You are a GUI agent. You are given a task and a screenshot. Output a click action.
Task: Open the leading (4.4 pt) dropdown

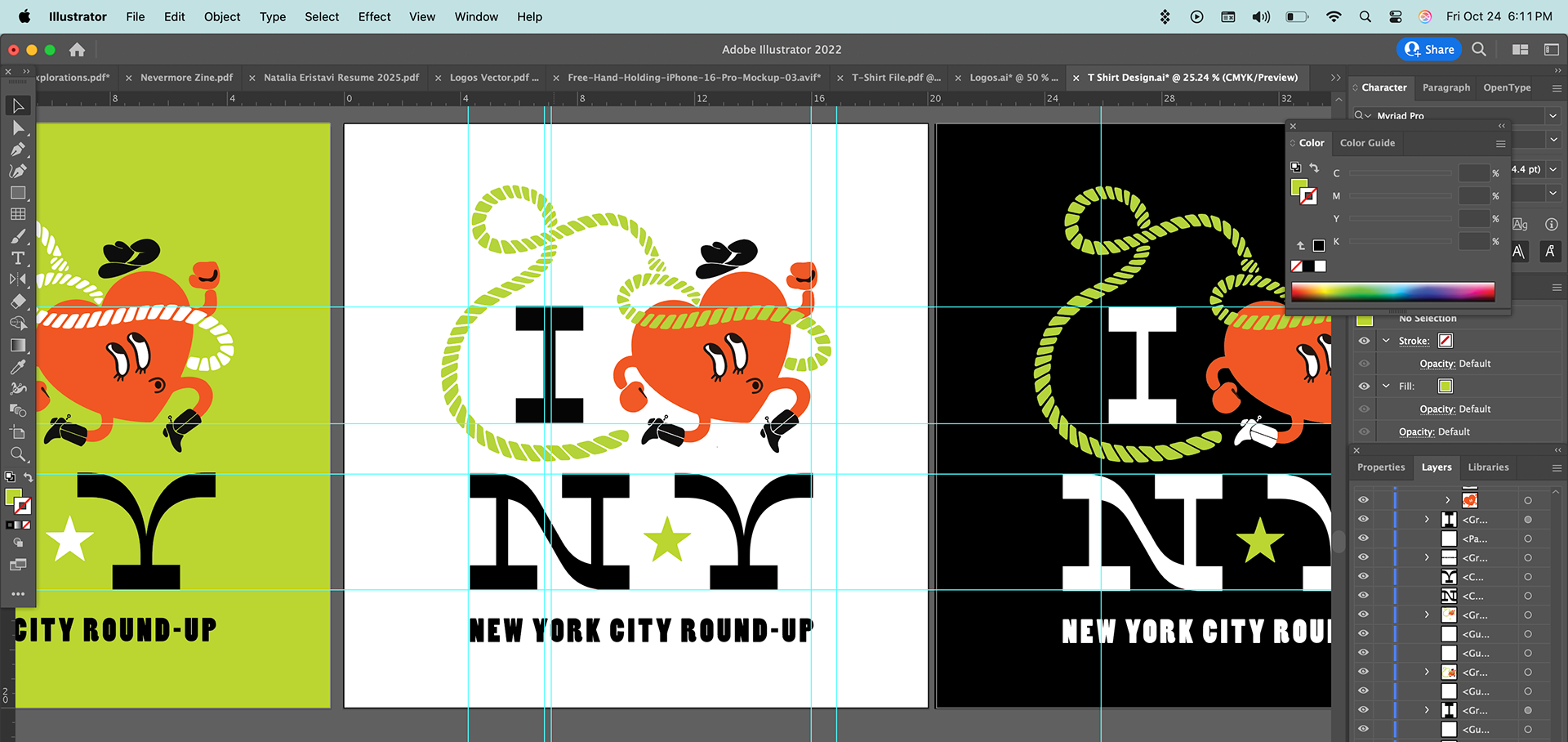point(1553,170)
